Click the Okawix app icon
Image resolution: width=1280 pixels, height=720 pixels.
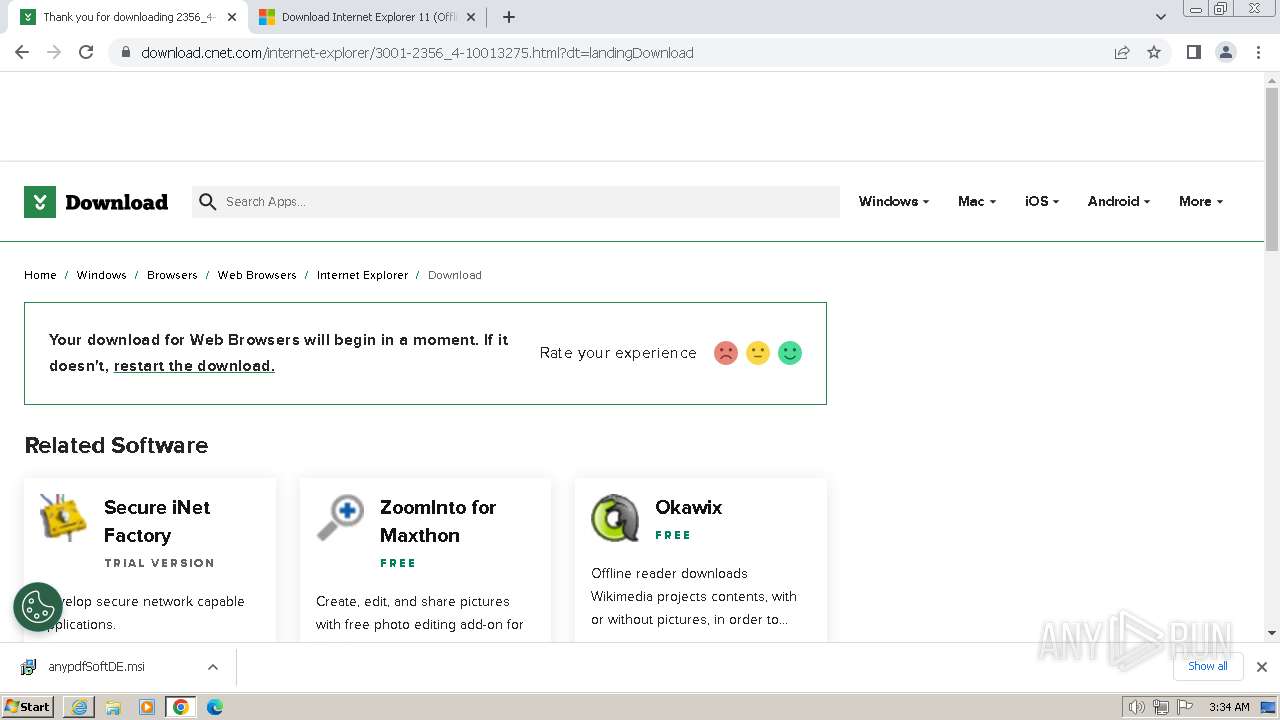pos(615,518)
